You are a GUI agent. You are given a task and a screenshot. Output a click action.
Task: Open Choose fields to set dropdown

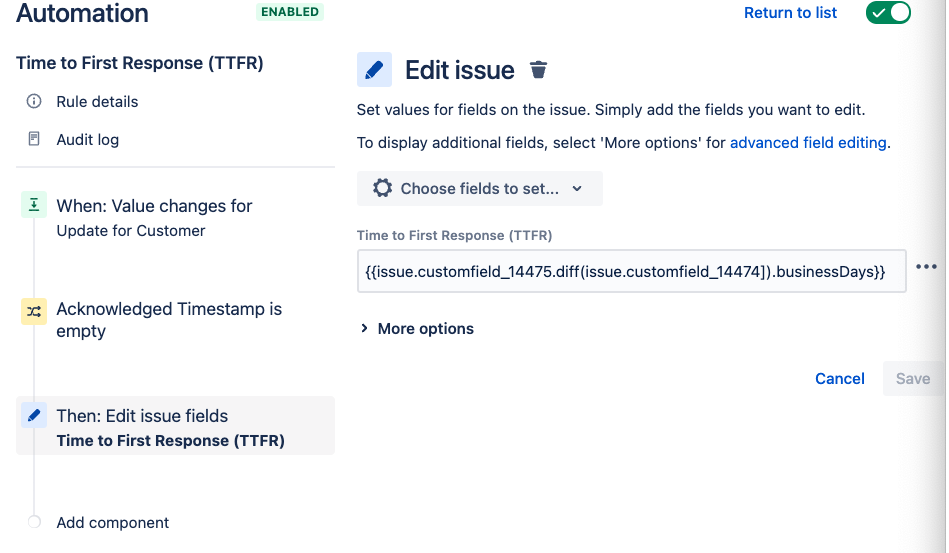point(479,188)
